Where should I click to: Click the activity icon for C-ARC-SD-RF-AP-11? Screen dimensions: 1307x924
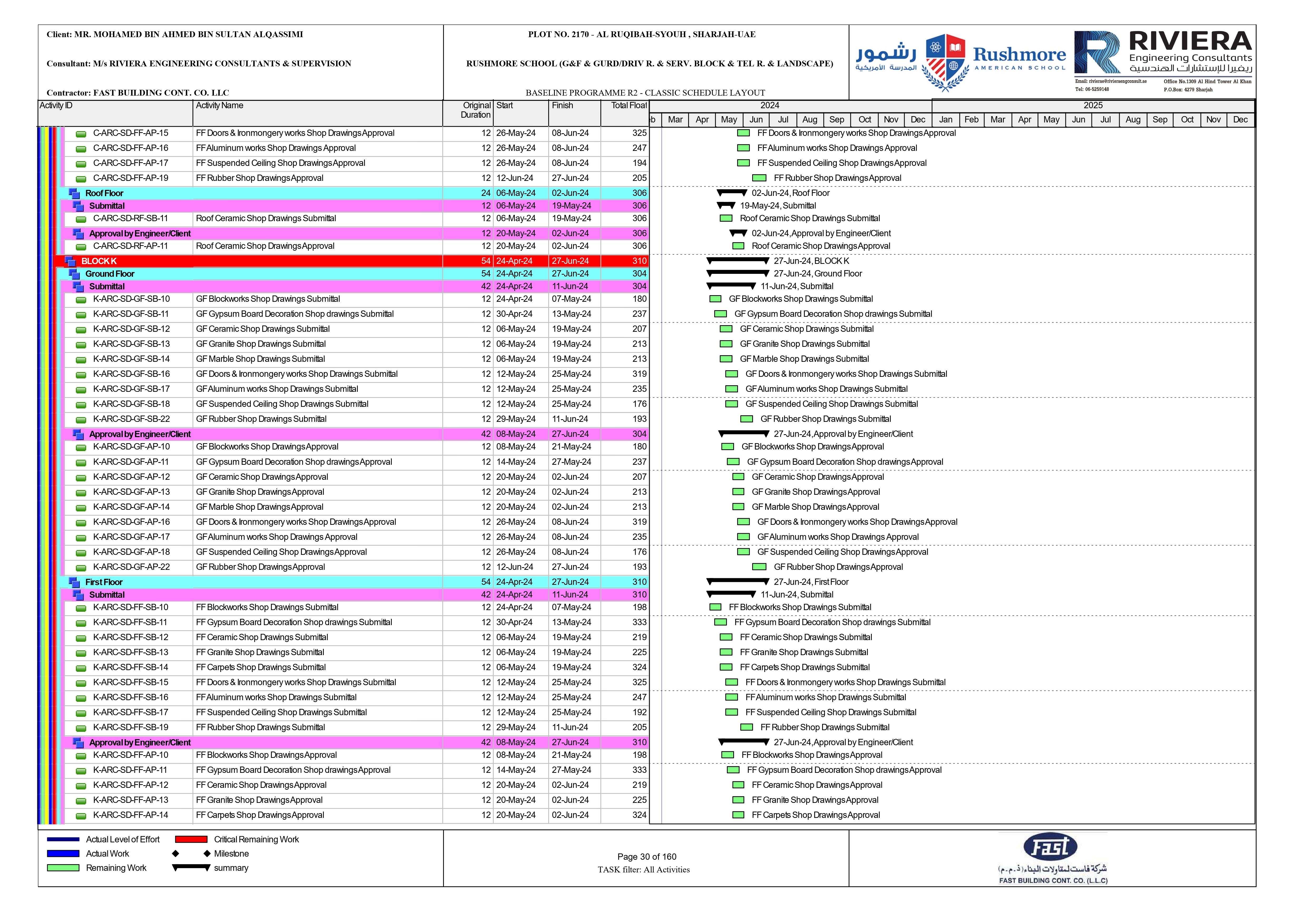click(81, 247)
